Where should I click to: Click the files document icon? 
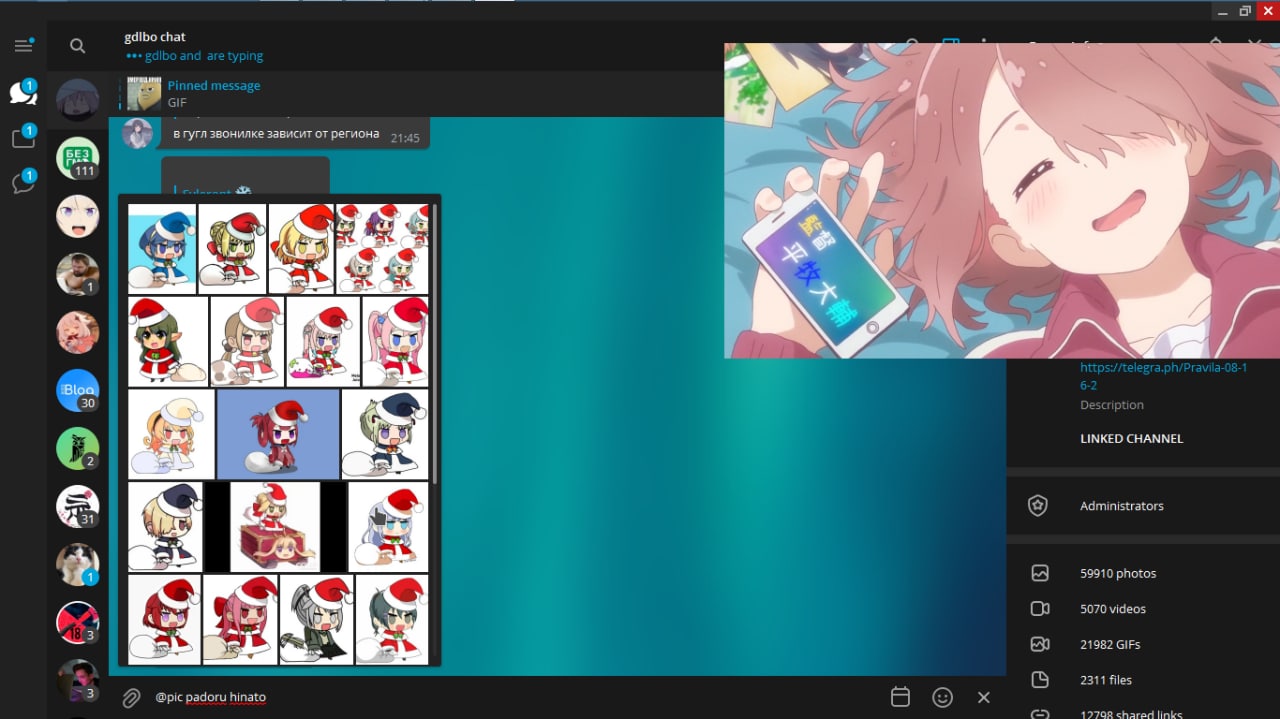click(1040, 680)
